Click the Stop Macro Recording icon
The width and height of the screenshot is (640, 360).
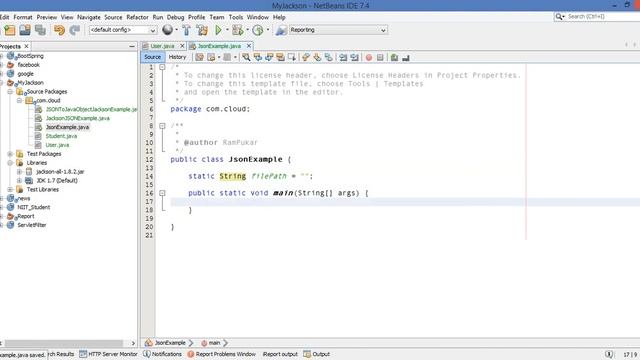(x=380, y=58)
